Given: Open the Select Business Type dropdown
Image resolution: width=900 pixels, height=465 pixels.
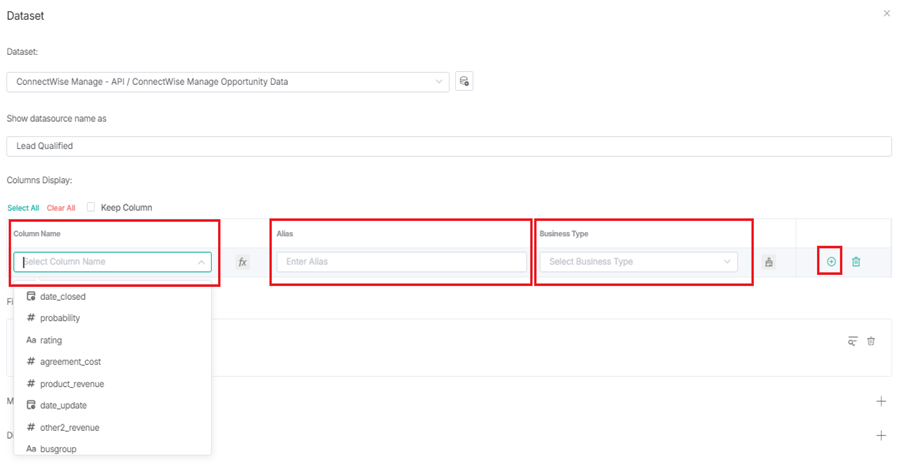Looking at the screenshot, I should point(638,262).
